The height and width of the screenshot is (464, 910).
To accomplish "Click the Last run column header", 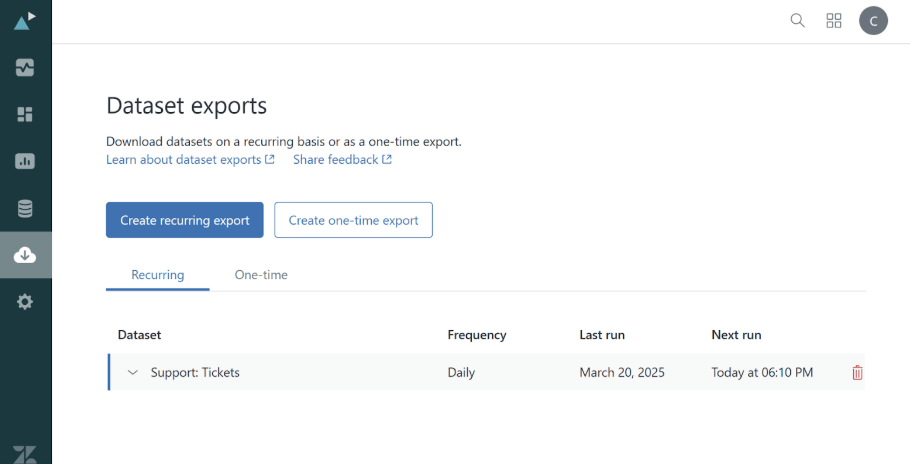I will [x=602, y=335].
